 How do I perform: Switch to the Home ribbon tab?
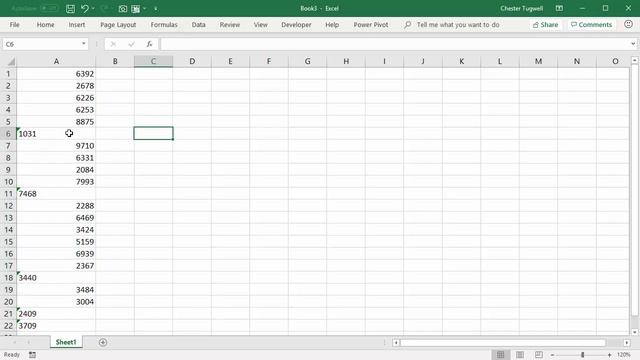[x=45, y=24]
